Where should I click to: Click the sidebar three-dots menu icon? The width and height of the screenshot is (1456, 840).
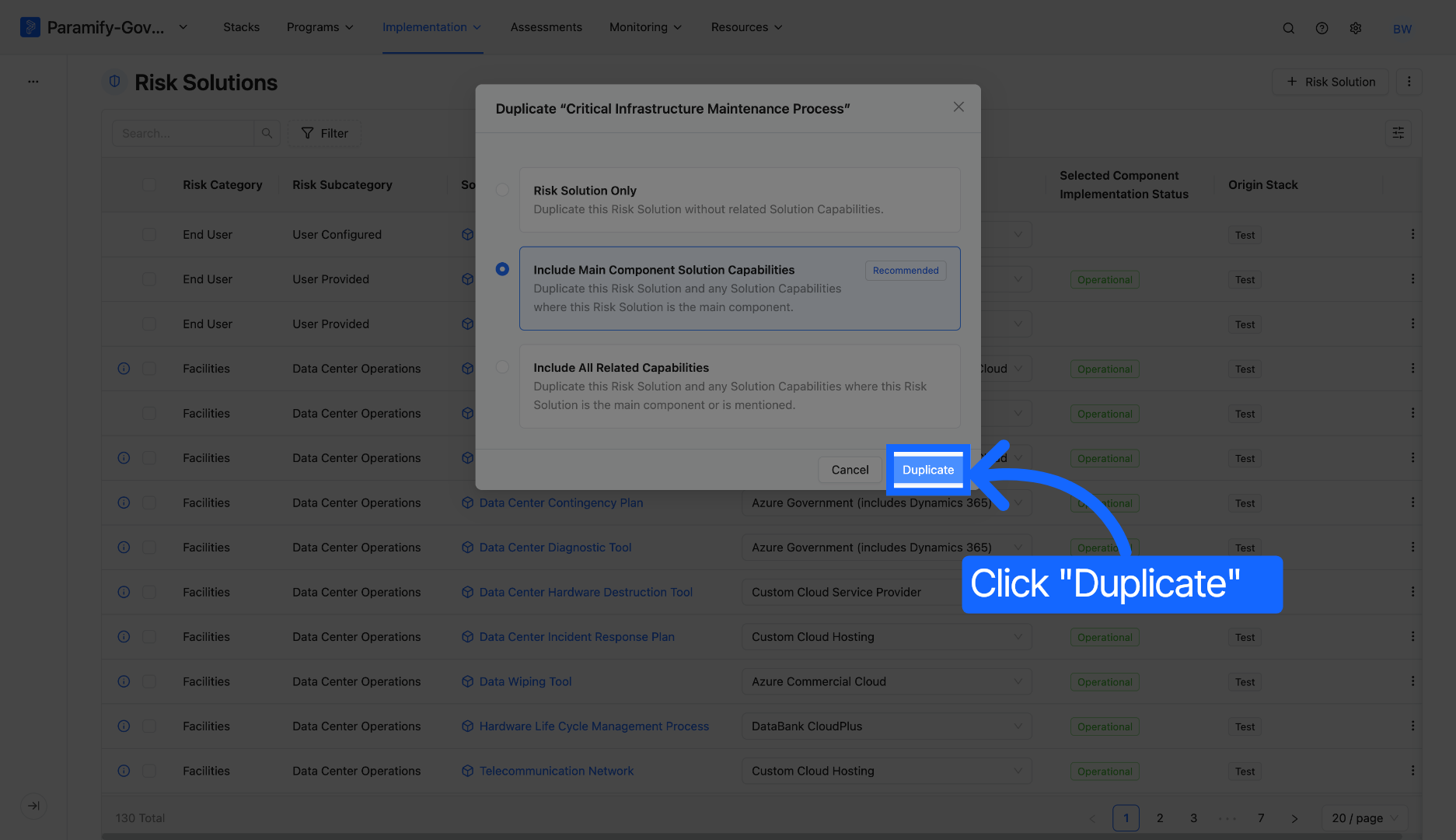pyautogui.click(x=33, y=82)
